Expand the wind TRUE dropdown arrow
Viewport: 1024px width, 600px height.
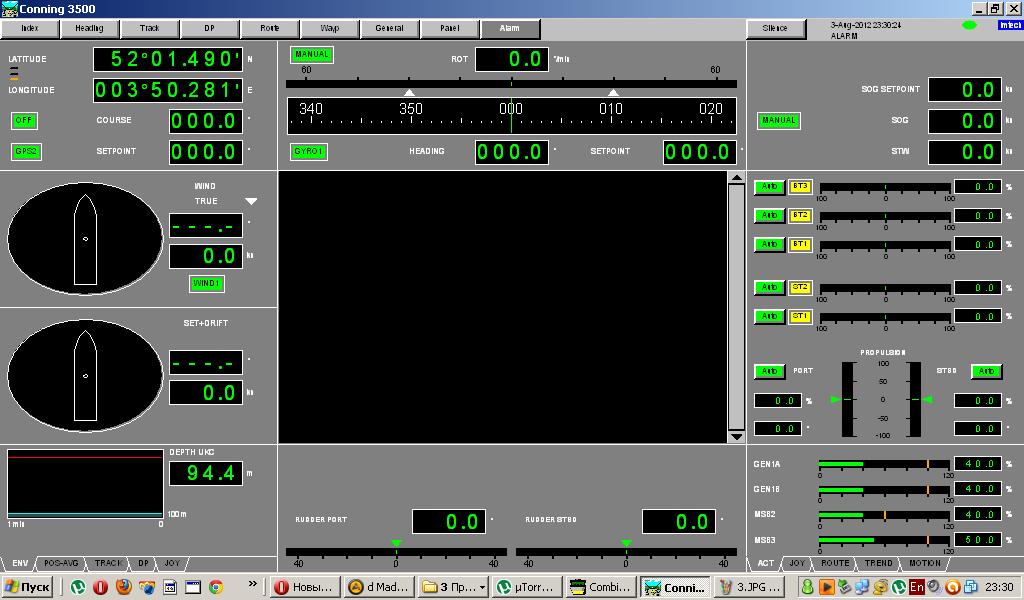252,201
